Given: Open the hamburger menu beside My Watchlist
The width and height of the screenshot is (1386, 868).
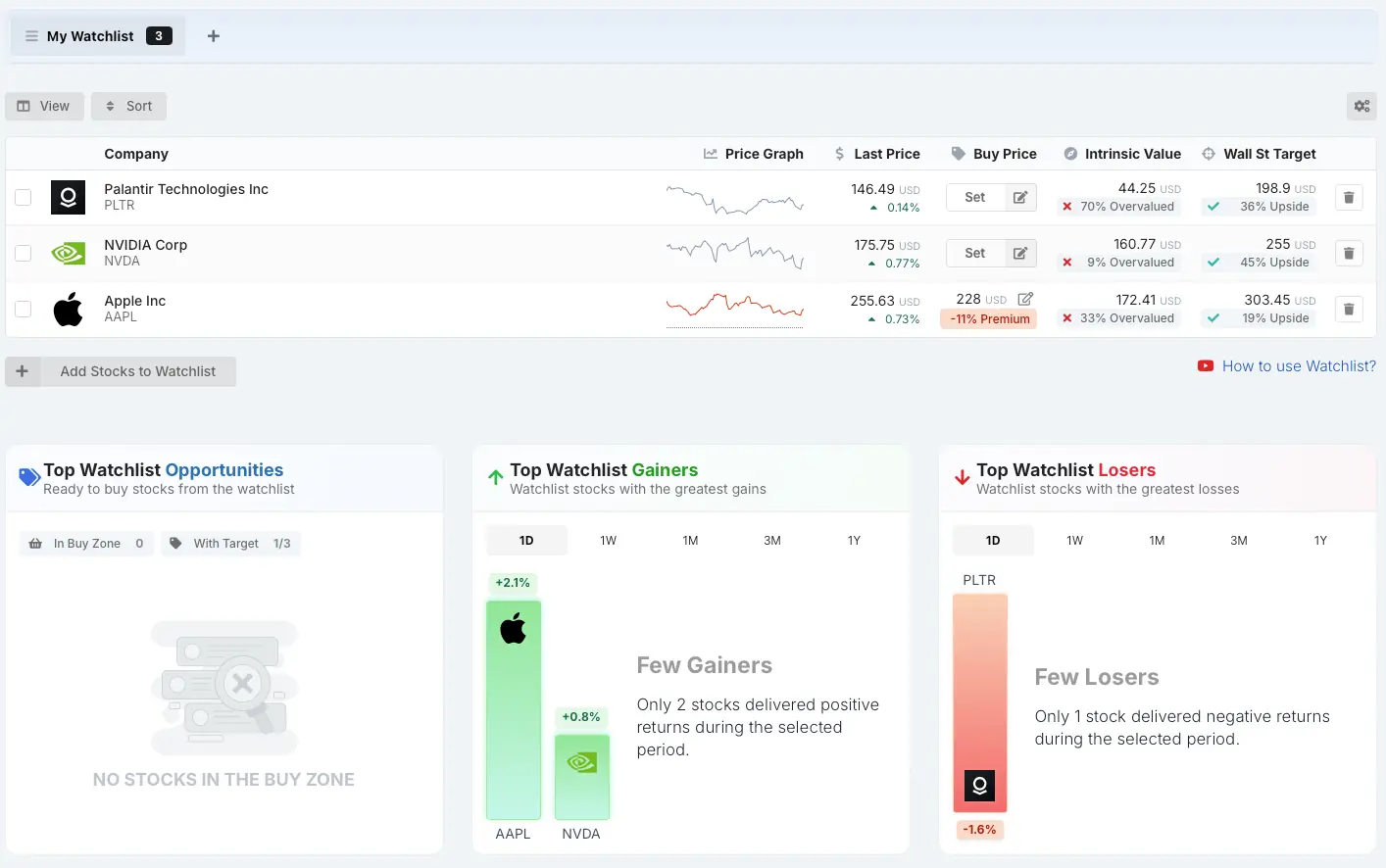Looking at the screenshot, I should [x=31, y=36].
